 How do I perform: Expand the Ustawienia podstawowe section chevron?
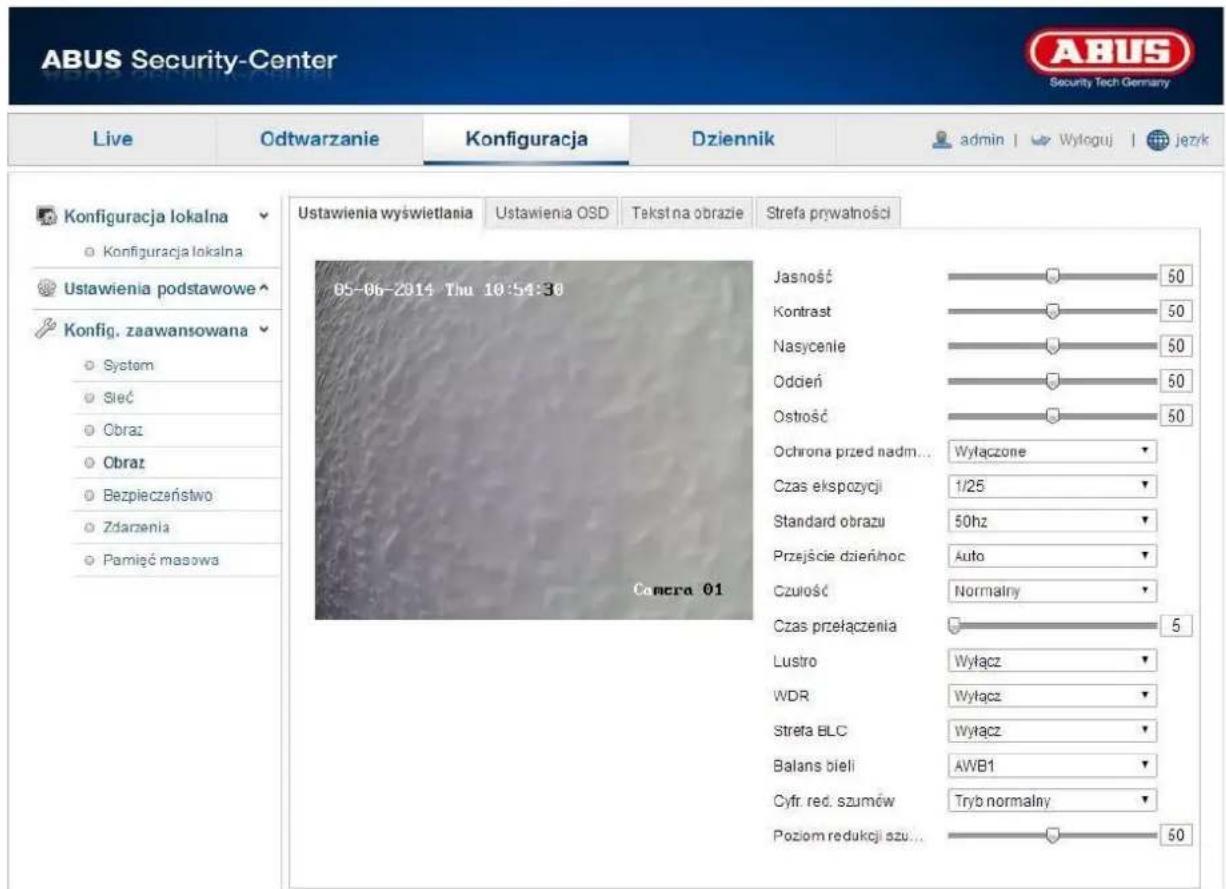click(263, 290)
